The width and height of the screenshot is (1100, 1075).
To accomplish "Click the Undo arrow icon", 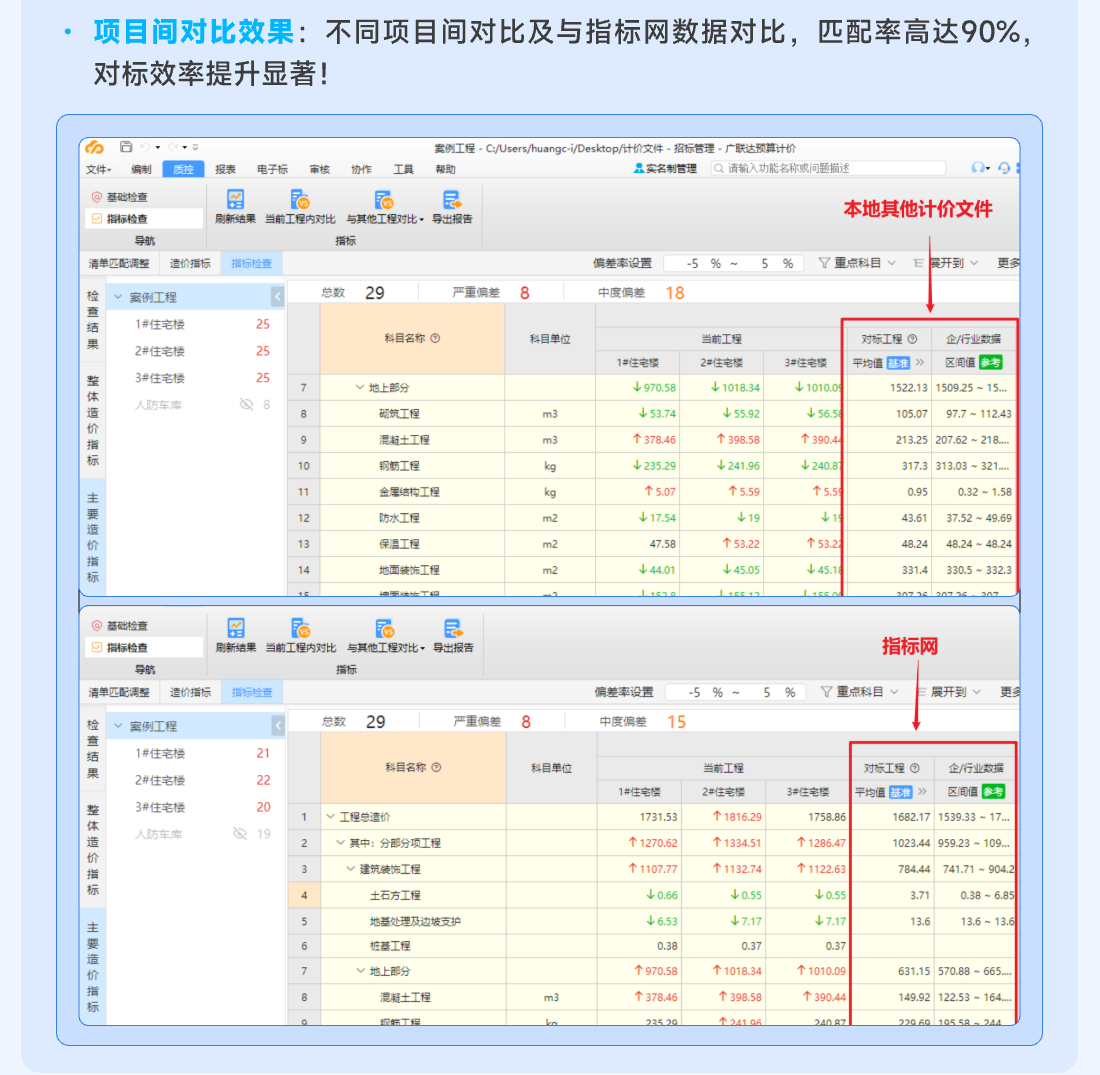I will pos(143,147).
